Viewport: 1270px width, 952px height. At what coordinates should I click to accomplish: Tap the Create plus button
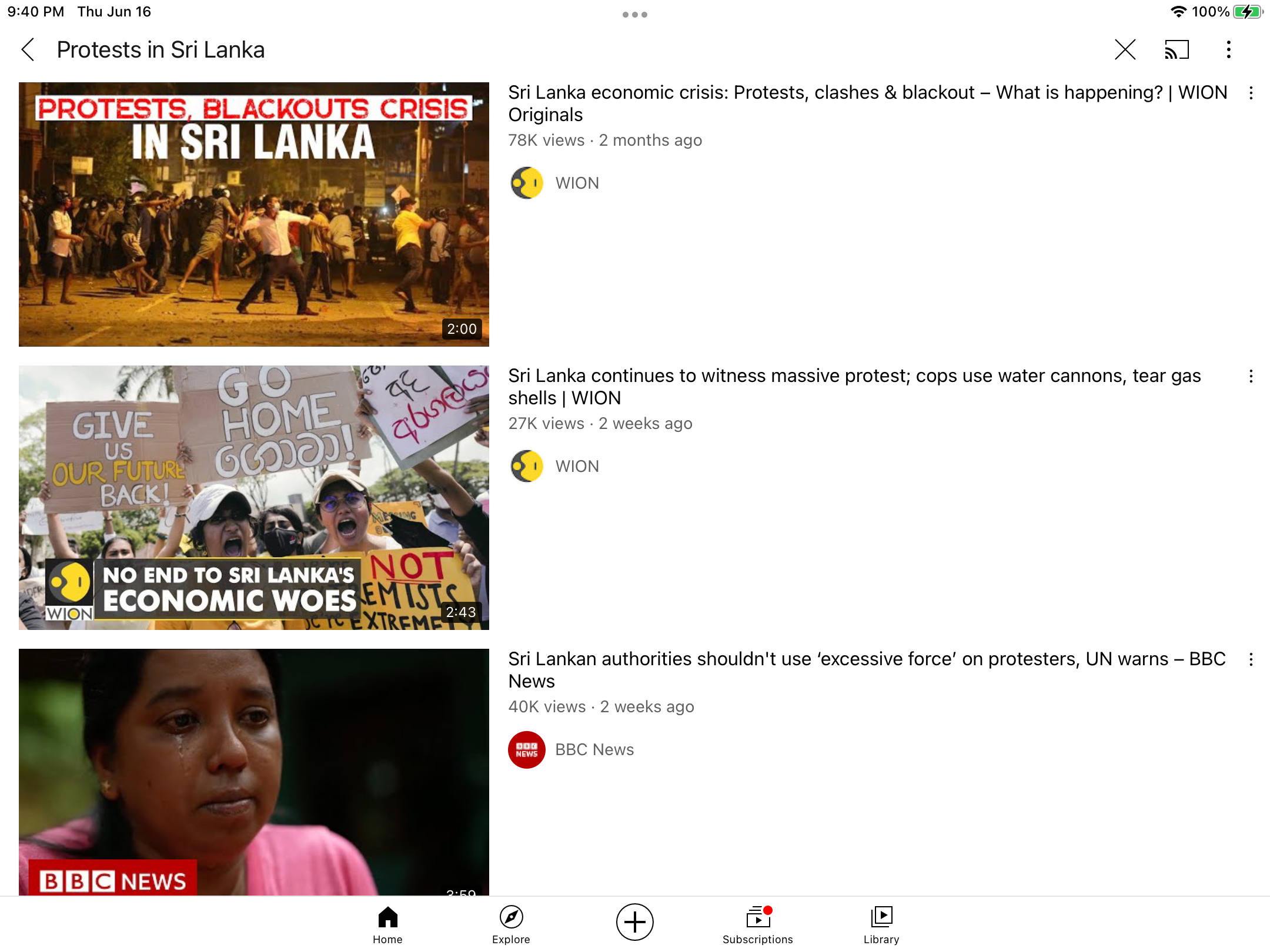(634, 921)
